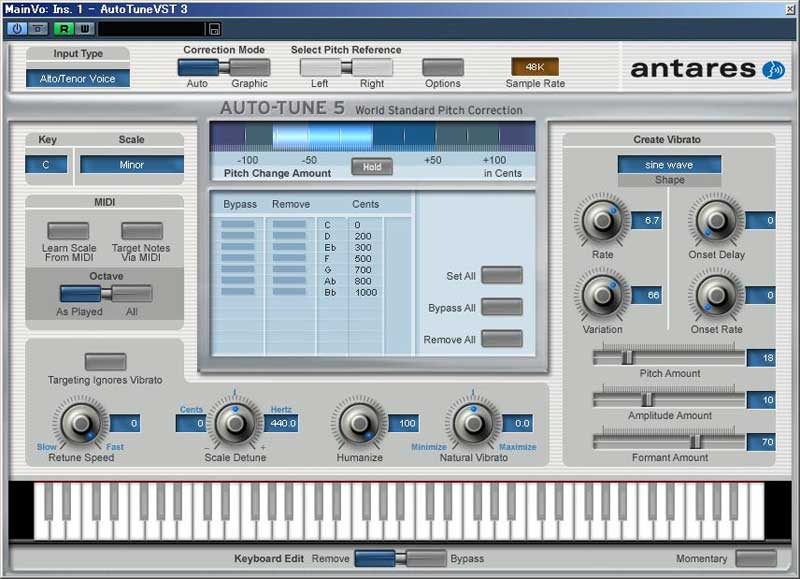Click the preset save disk icon

pos(214,30)
